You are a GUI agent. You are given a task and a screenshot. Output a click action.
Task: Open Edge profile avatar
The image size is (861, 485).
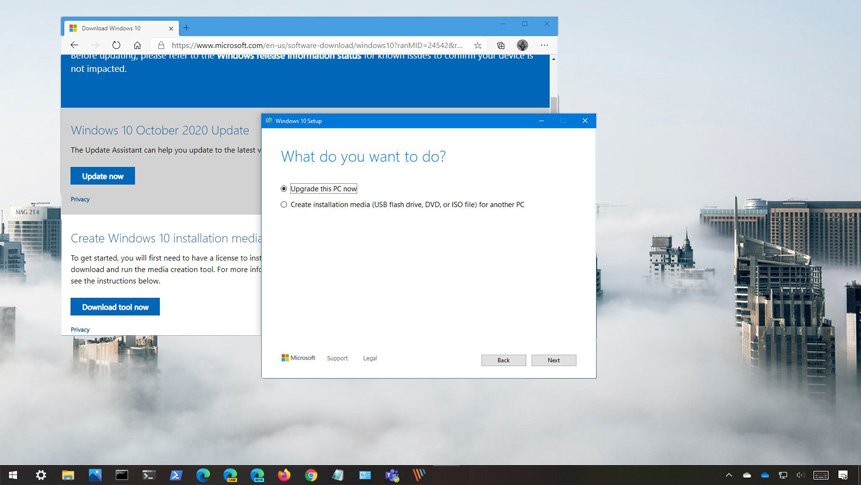click(x=522, y=45)
